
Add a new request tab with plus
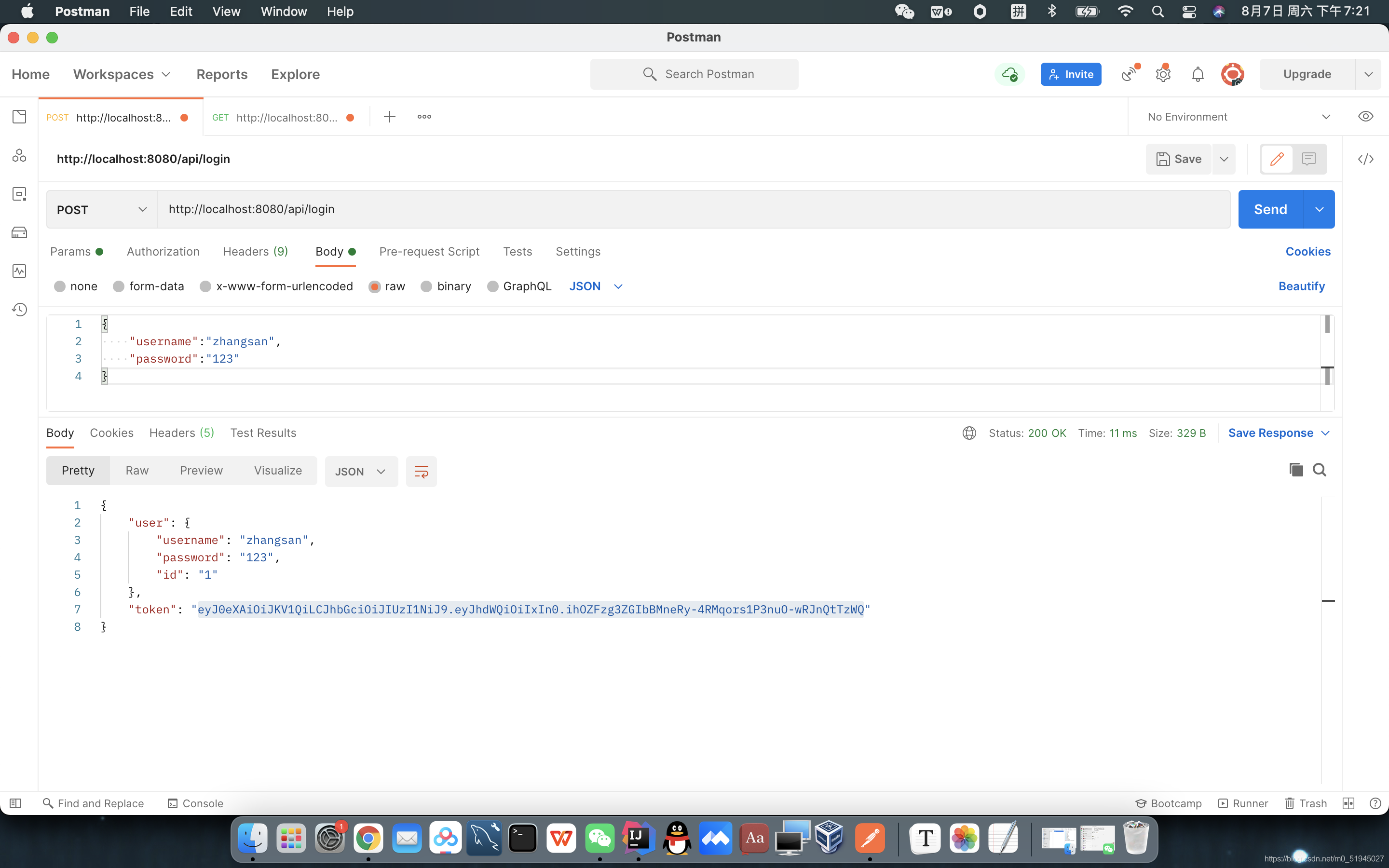(x=390, y=117)
